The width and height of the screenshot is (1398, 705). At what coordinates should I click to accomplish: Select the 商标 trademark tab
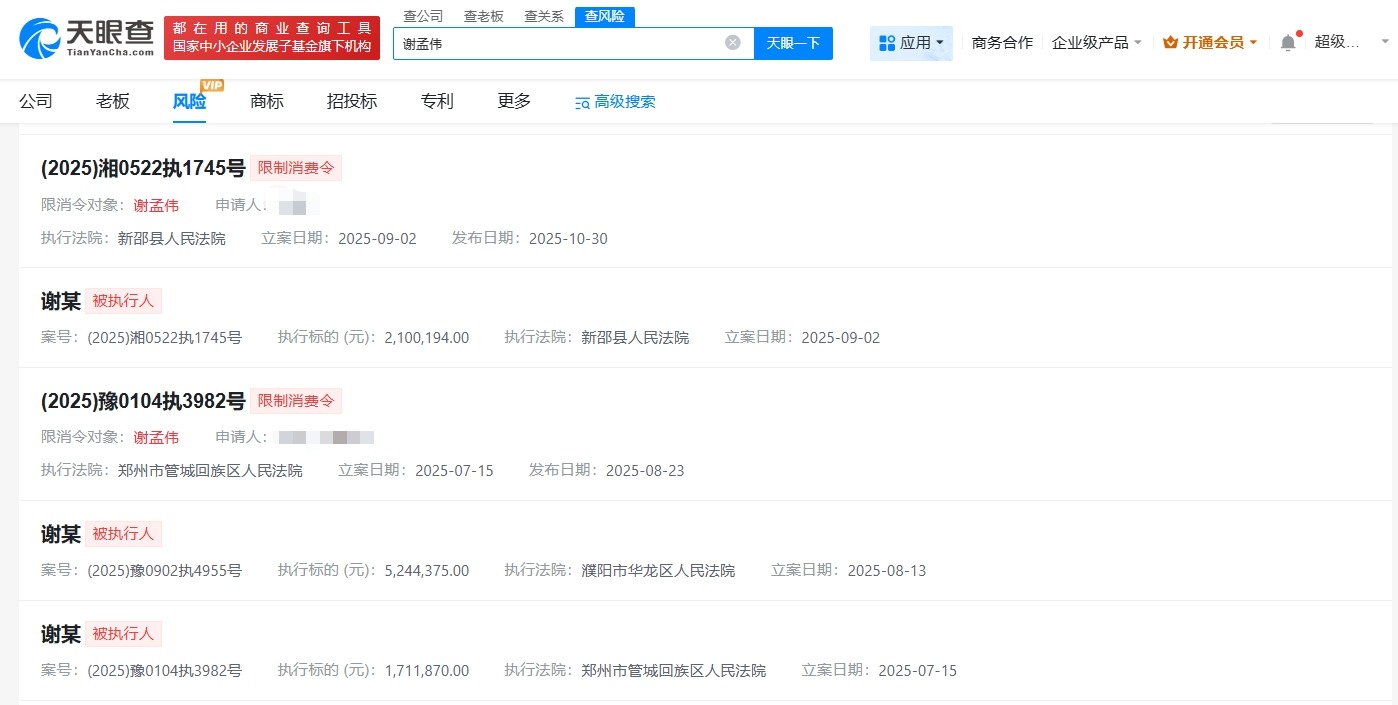click(x=266, y=101)
